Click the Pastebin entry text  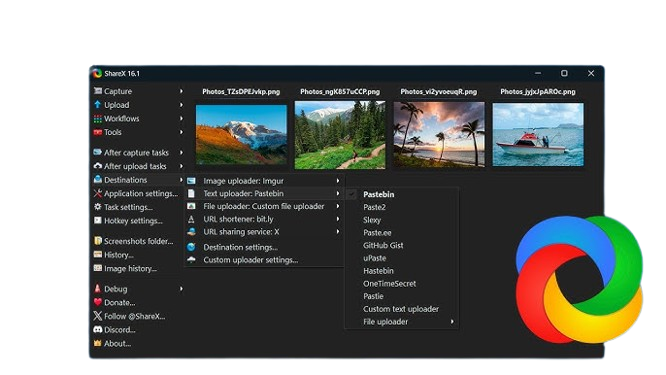(x=378, y=194)
